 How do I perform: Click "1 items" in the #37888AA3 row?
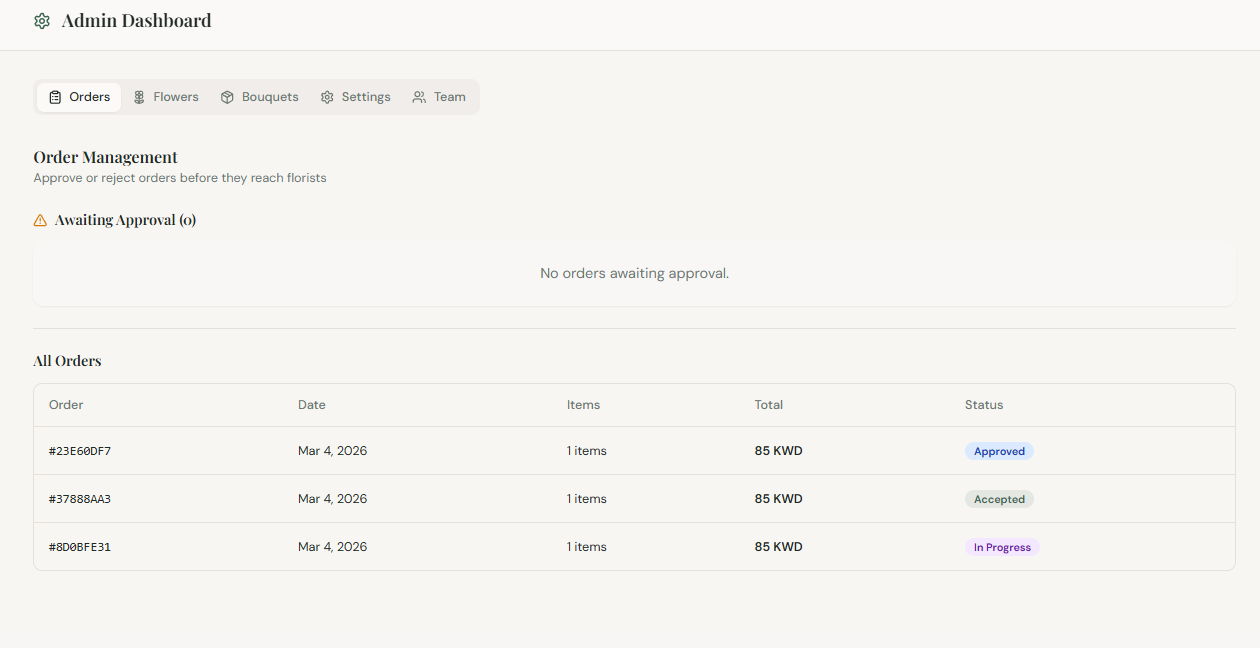click(x=587, y=499)
